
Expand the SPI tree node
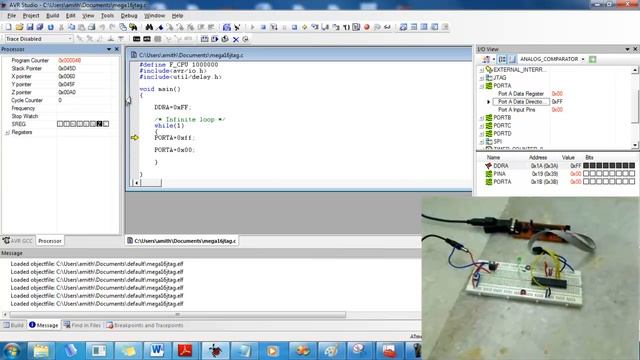coord(482,142)
